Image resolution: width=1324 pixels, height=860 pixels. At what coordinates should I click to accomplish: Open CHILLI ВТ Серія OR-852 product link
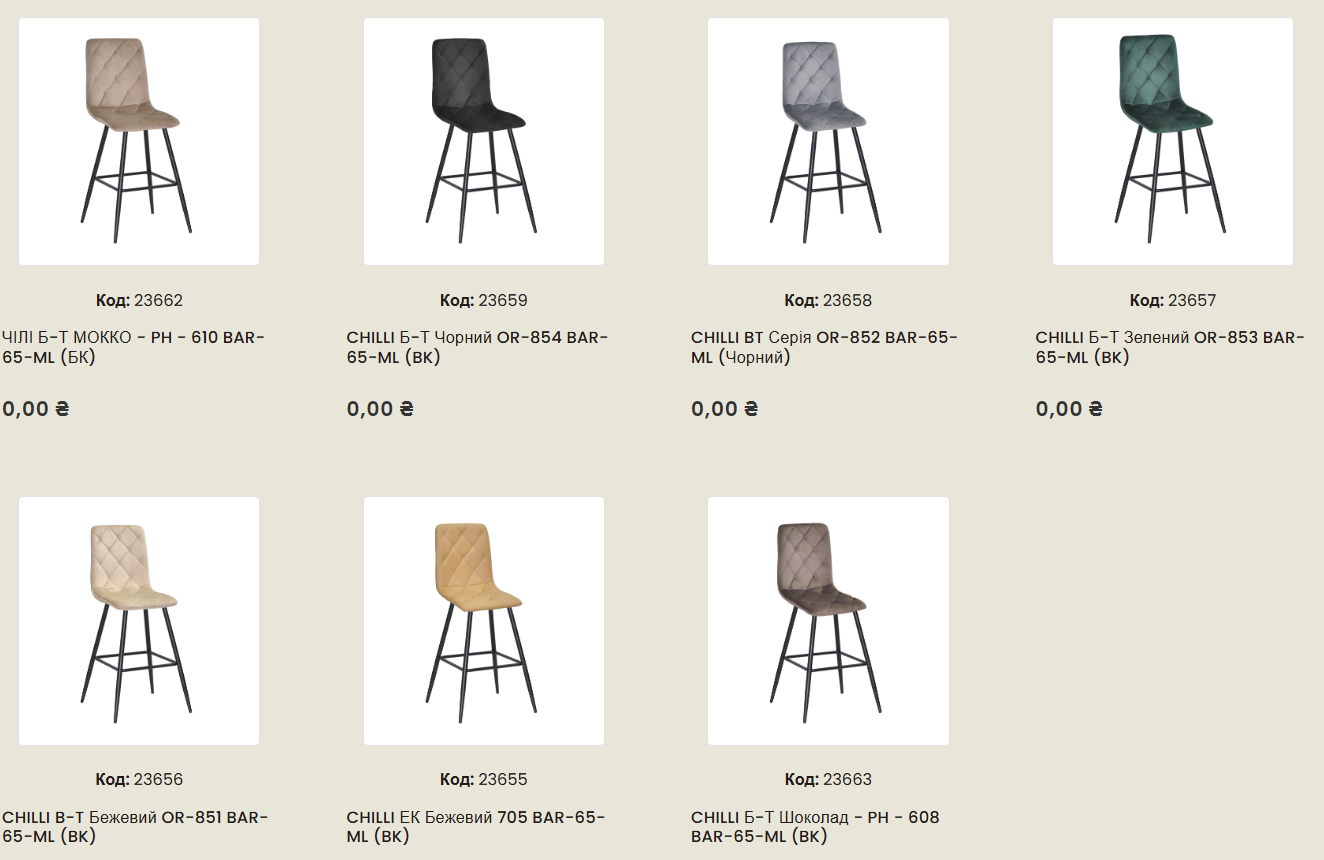coord(825,347)
